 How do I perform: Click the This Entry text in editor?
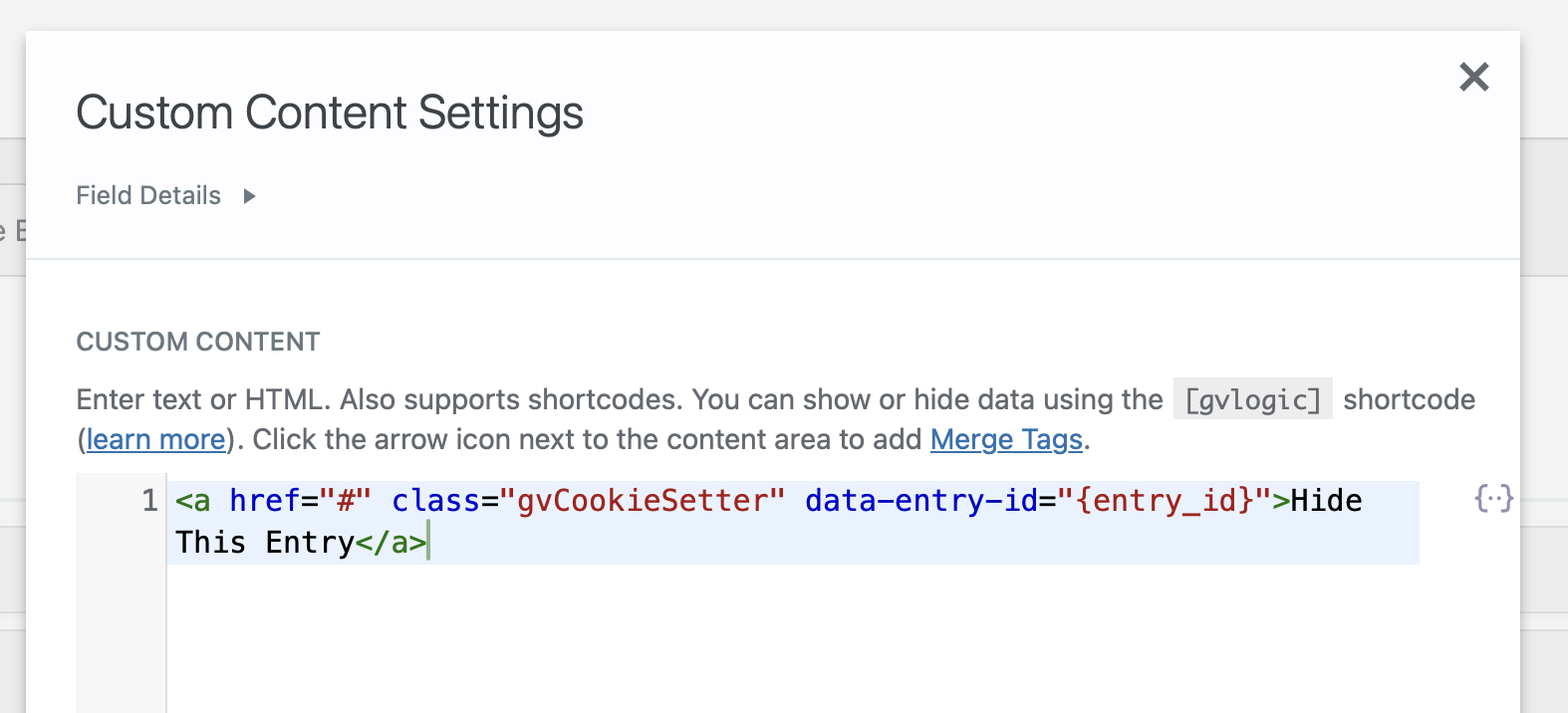coord(264,543)
